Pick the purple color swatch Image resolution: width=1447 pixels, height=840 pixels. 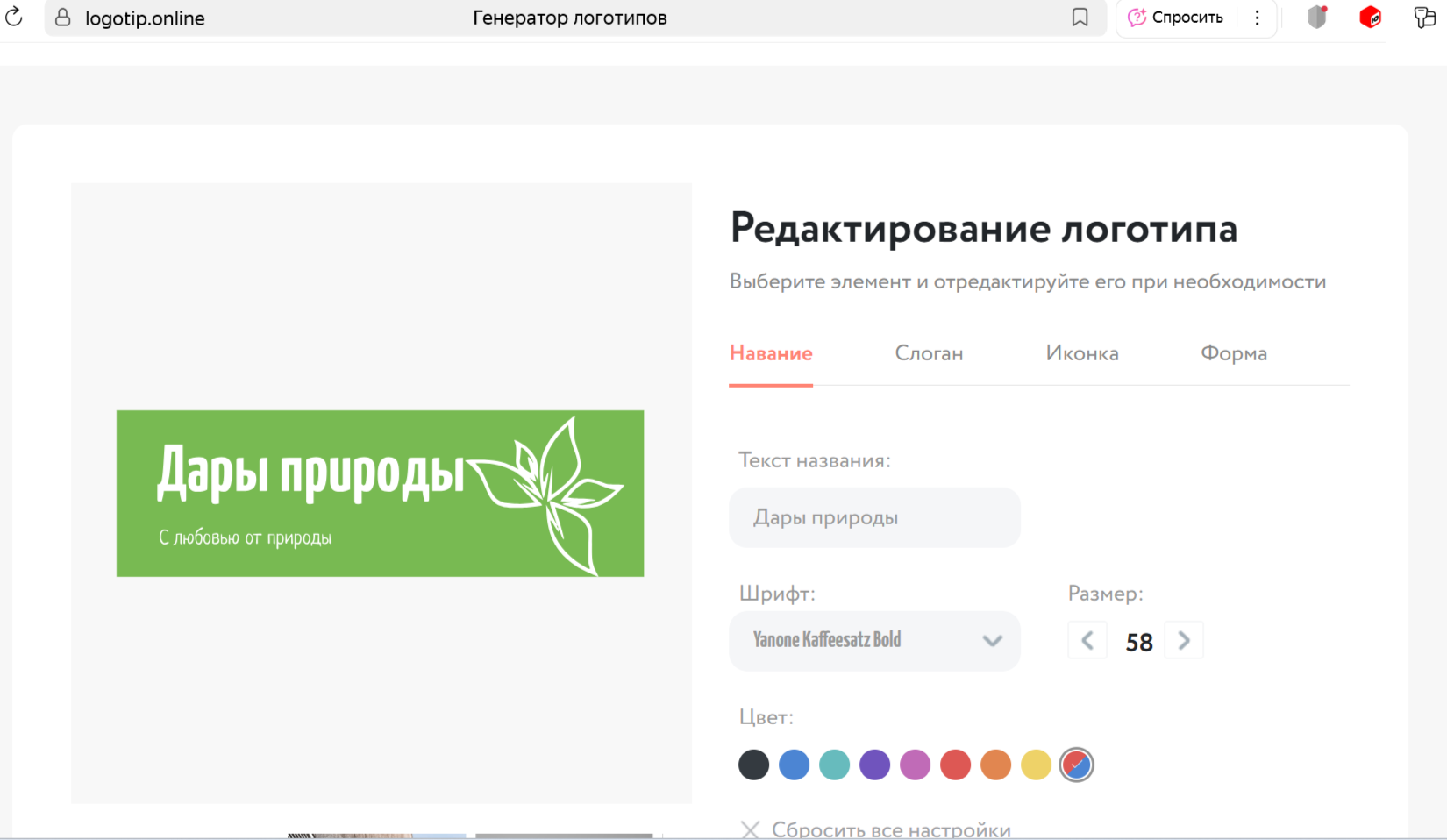(874, 765)
